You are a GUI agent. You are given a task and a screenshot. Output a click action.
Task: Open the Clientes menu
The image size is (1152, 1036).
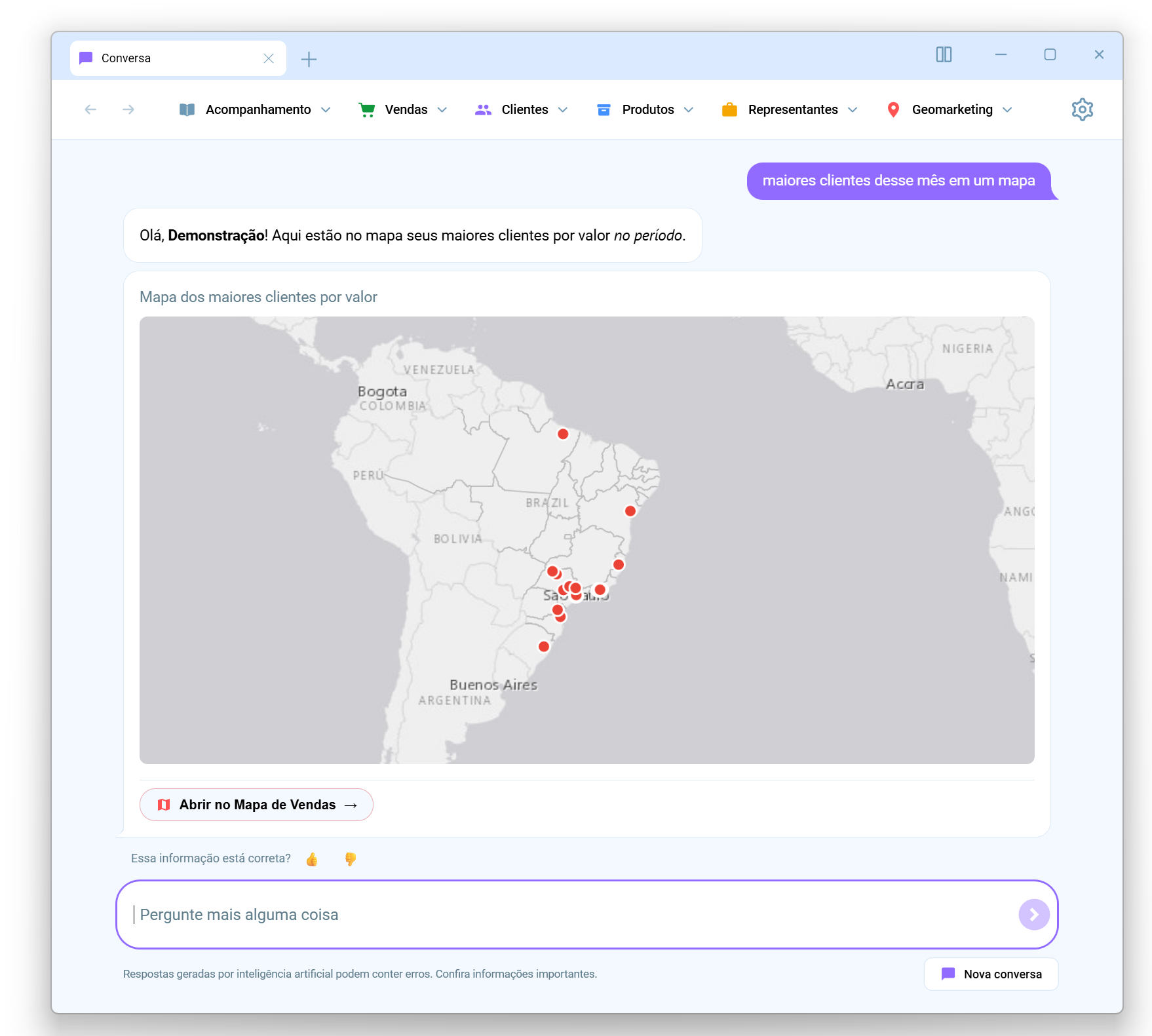[522, 109]
